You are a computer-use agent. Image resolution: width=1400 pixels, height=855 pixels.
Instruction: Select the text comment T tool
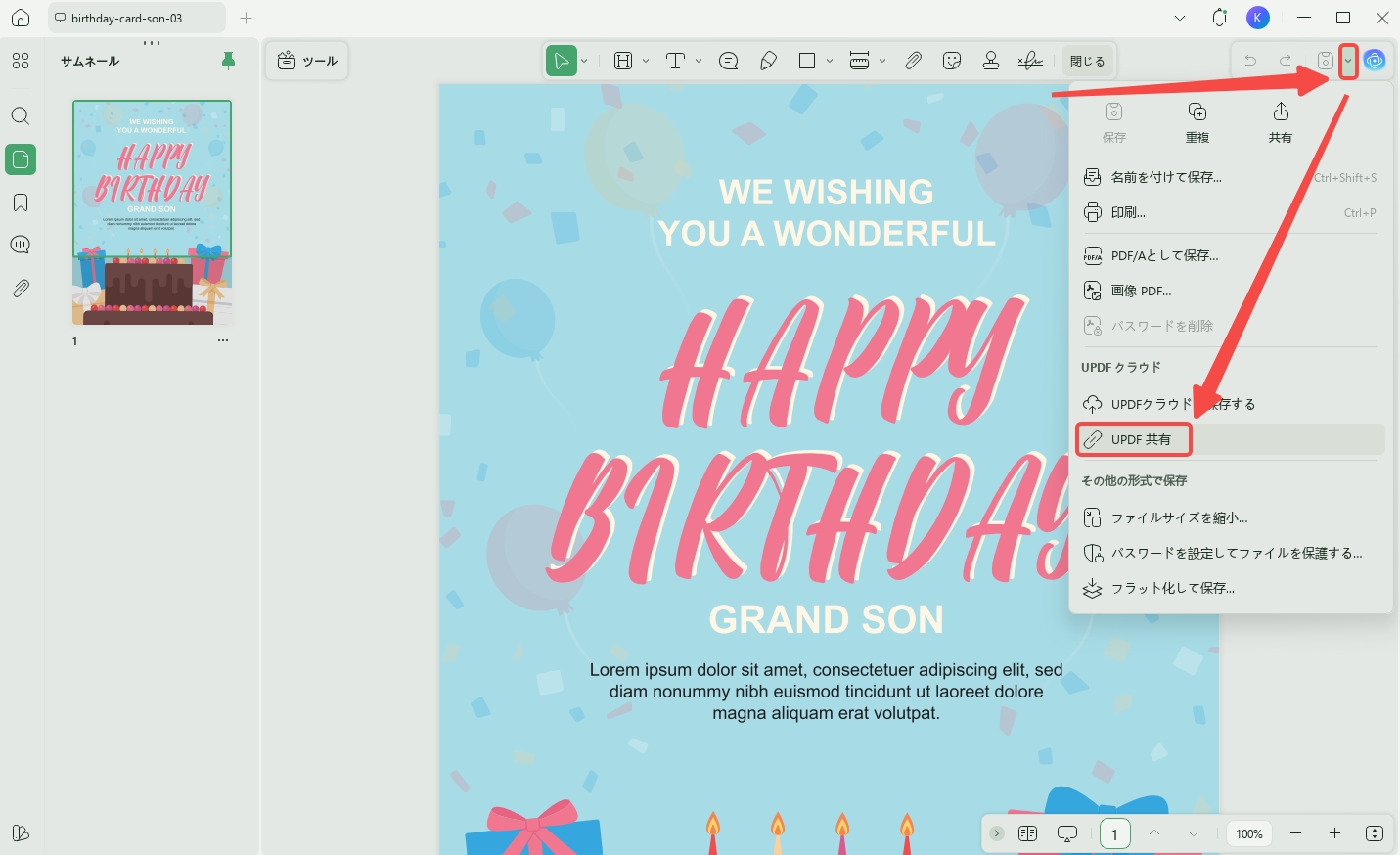[x=675, y=61]
